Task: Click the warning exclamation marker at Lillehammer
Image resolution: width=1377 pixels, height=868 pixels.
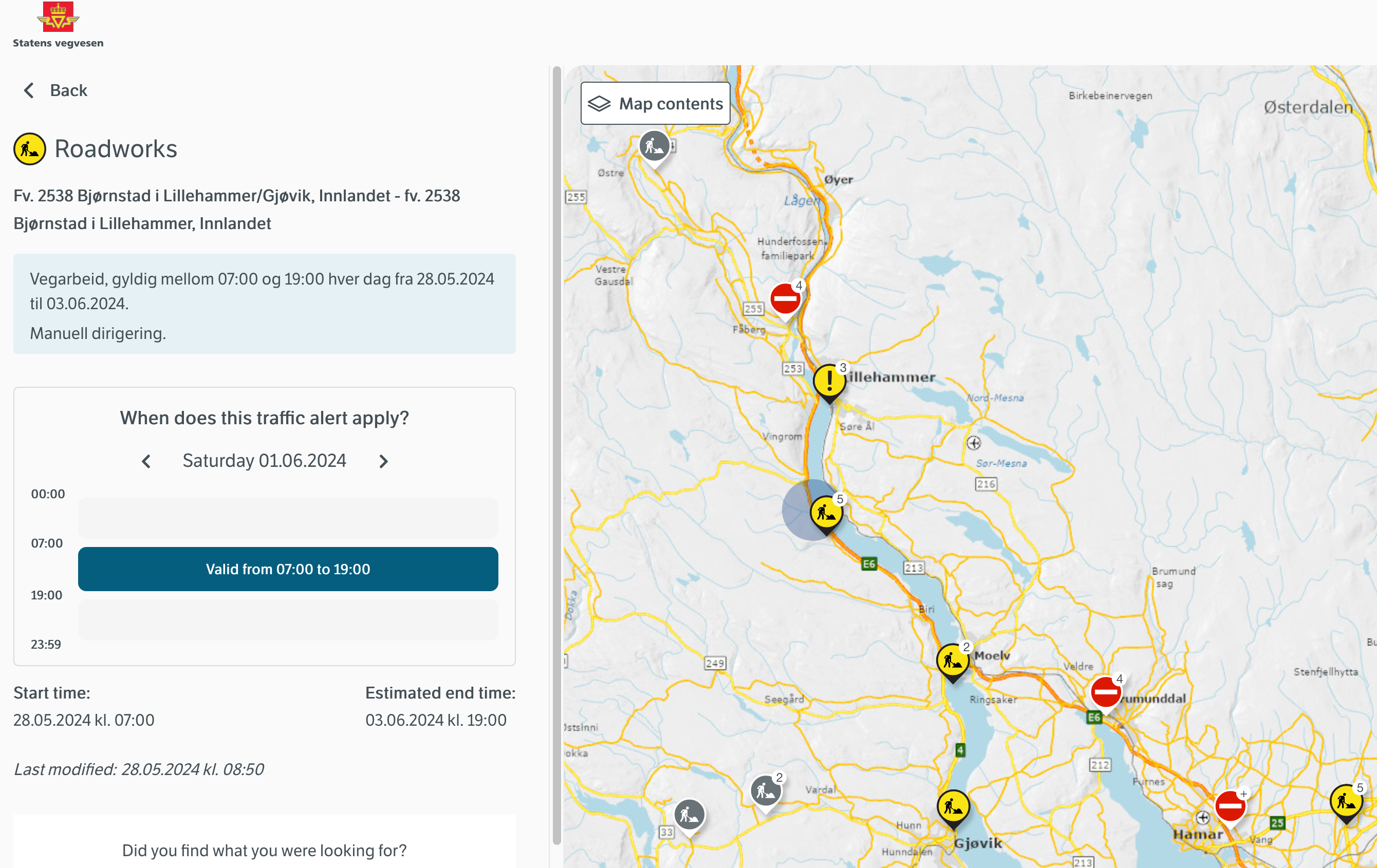Action: pos(829,380)
